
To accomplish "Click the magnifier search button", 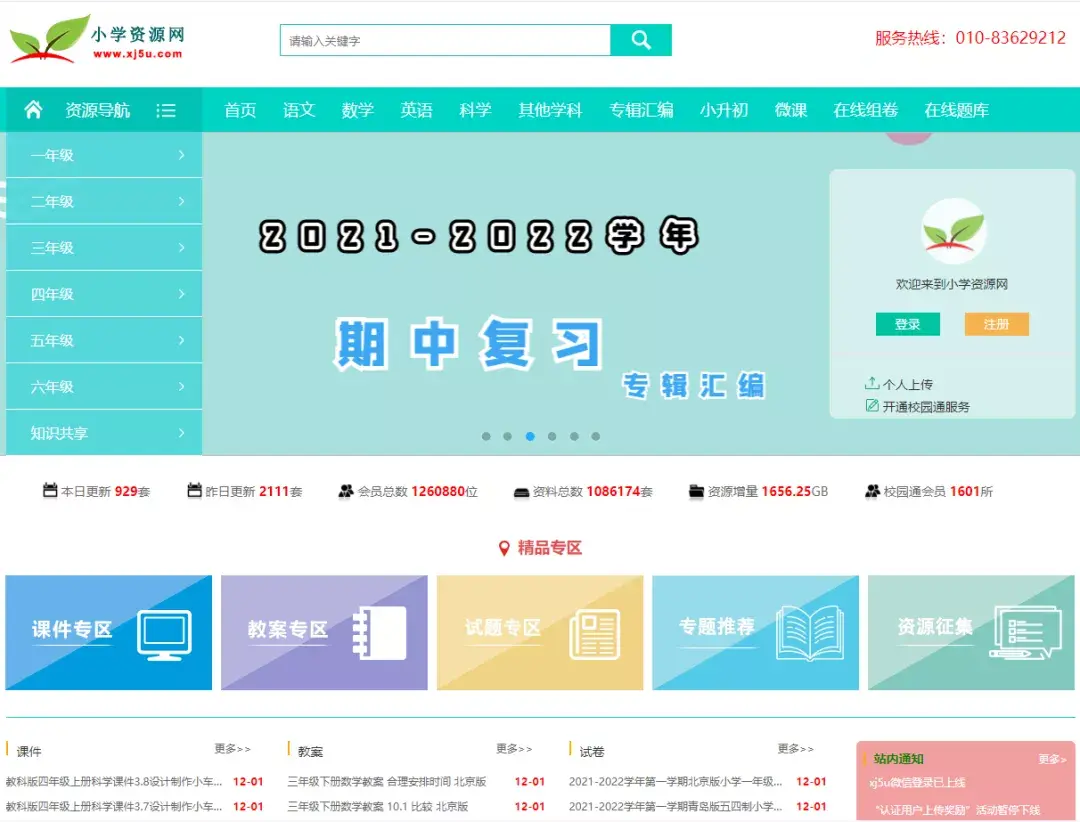I will click(x=641, y=40).
